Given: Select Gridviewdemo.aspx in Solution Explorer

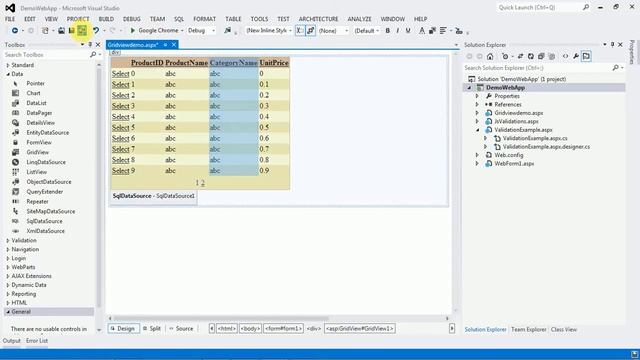Looking at the screenshot, I should point(519,113).
